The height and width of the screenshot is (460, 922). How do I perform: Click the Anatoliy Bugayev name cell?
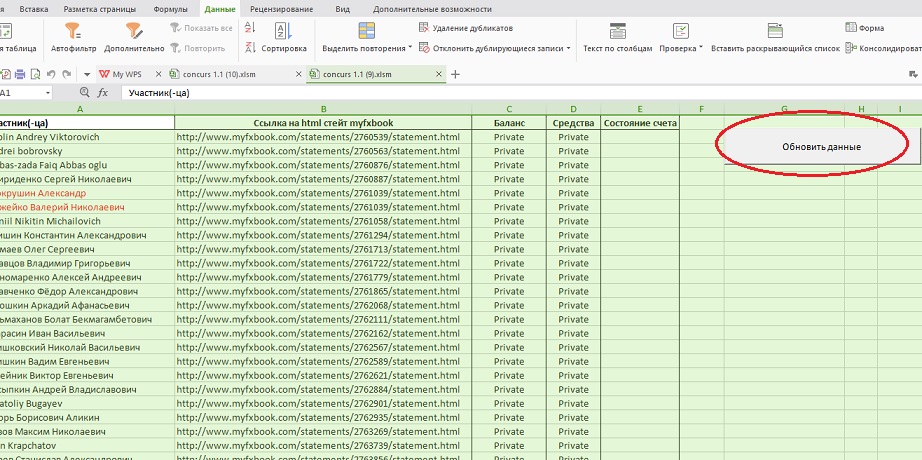[x=87, y=404]
